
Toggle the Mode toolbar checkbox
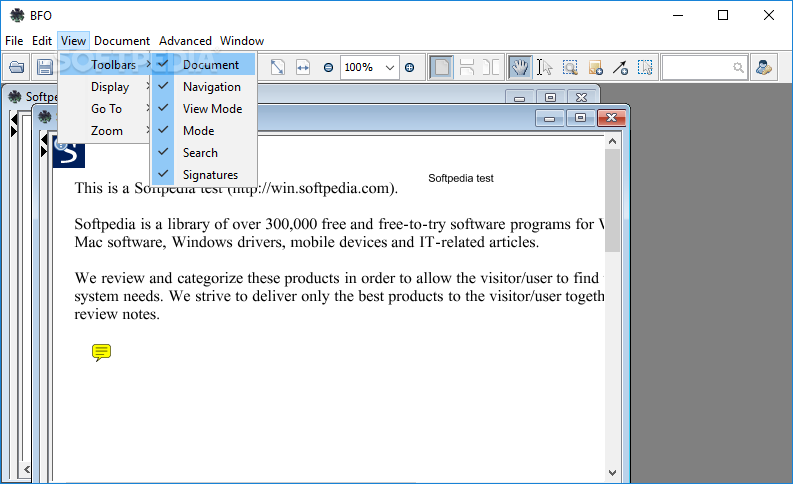coord(204,130)
